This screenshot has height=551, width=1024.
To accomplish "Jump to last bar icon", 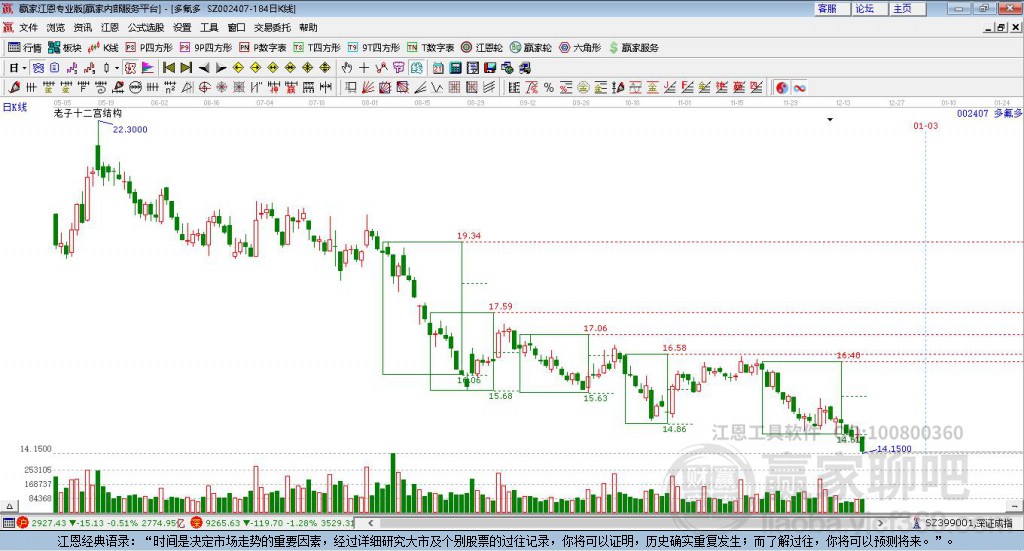I will point(186,68).
